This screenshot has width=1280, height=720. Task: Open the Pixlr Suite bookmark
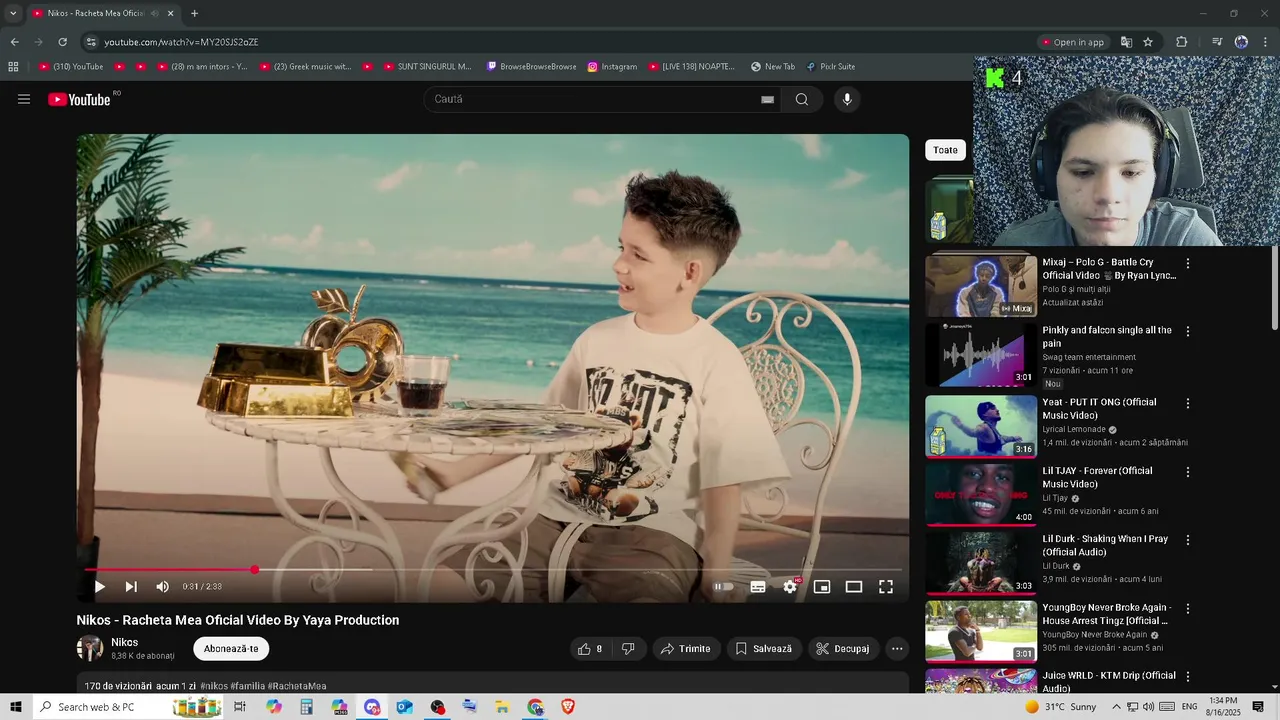click(x=831, y=67)
